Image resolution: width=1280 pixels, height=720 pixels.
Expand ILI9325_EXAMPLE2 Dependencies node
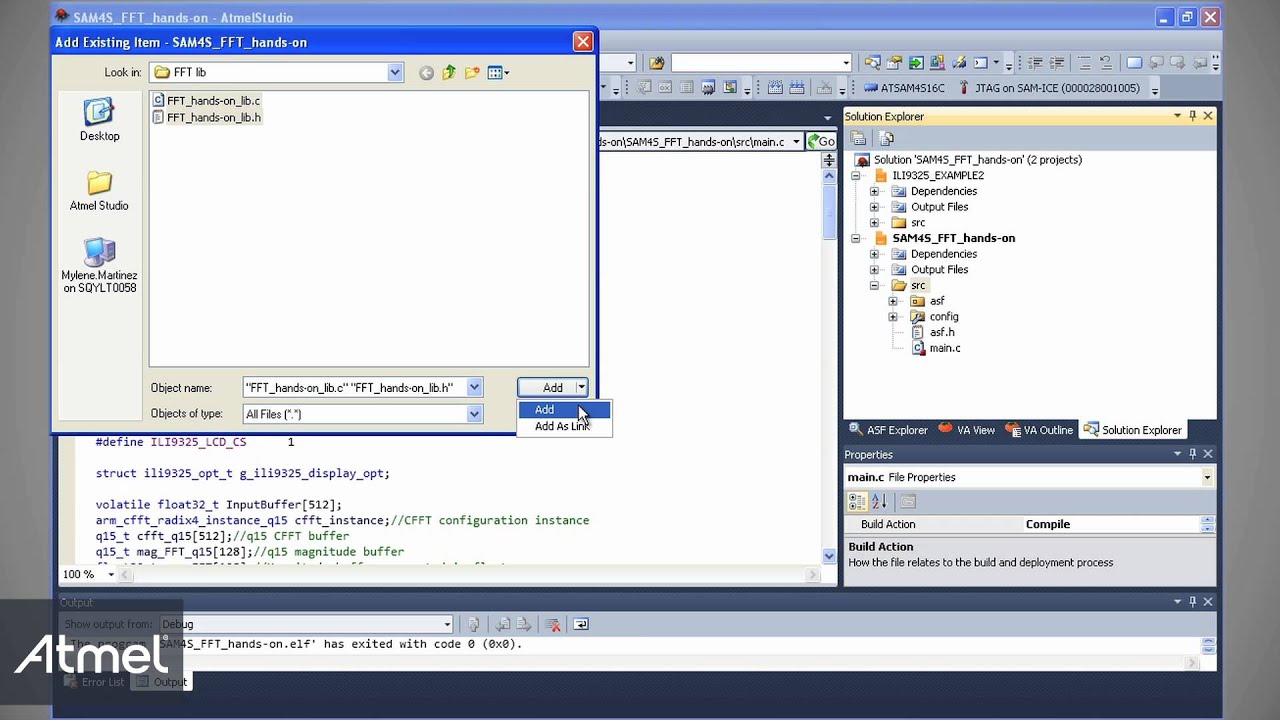(874, 191)
